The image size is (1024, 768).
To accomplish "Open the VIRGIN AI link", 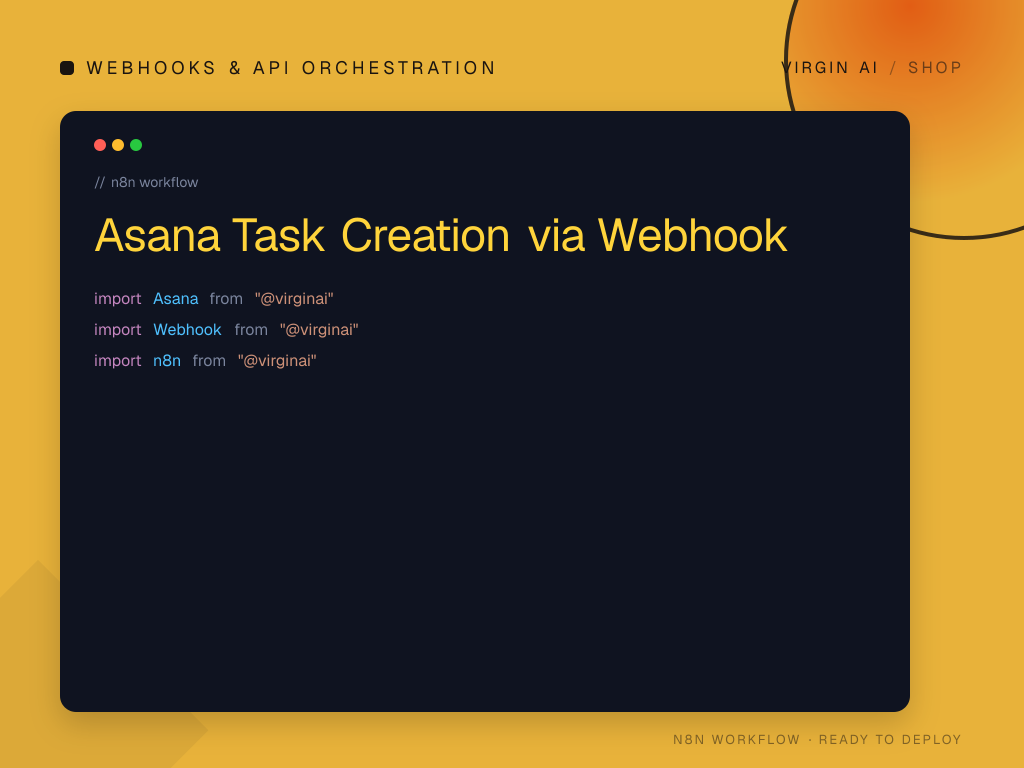I will (829, 68).
